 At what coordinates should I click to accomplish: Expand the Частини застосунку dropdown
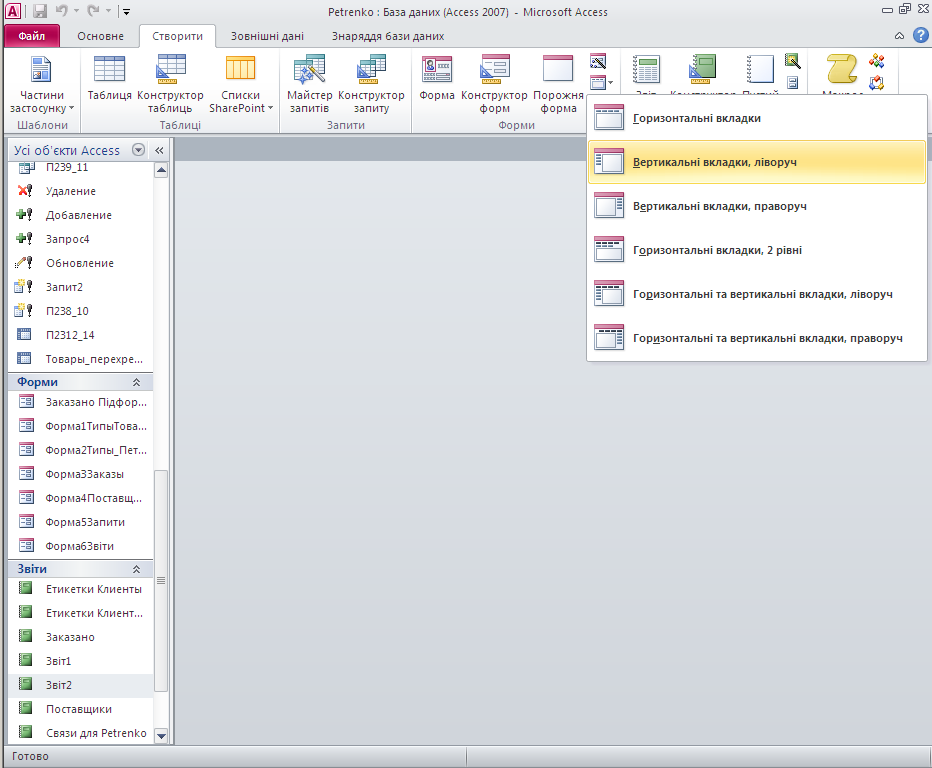coord(41,86)
